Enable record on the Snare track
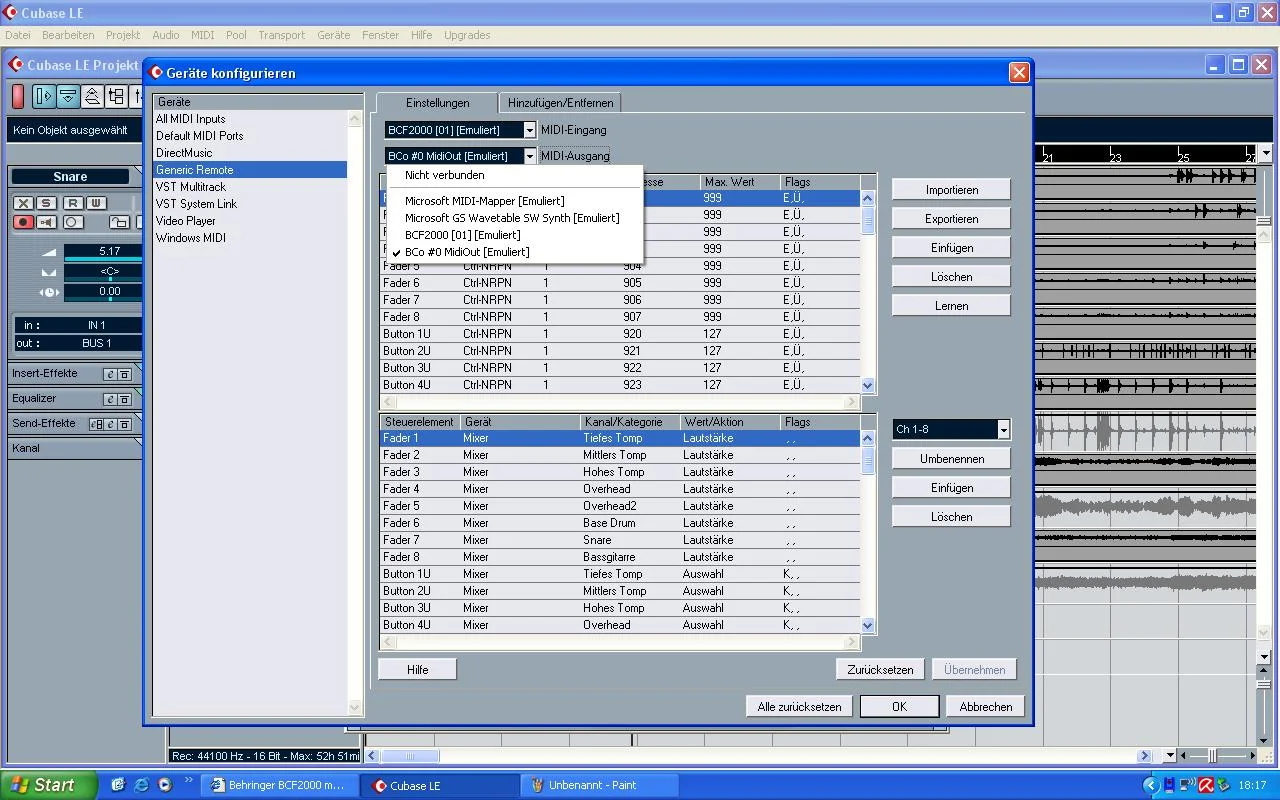This screenshot has height=800, width=1280. 23,222
